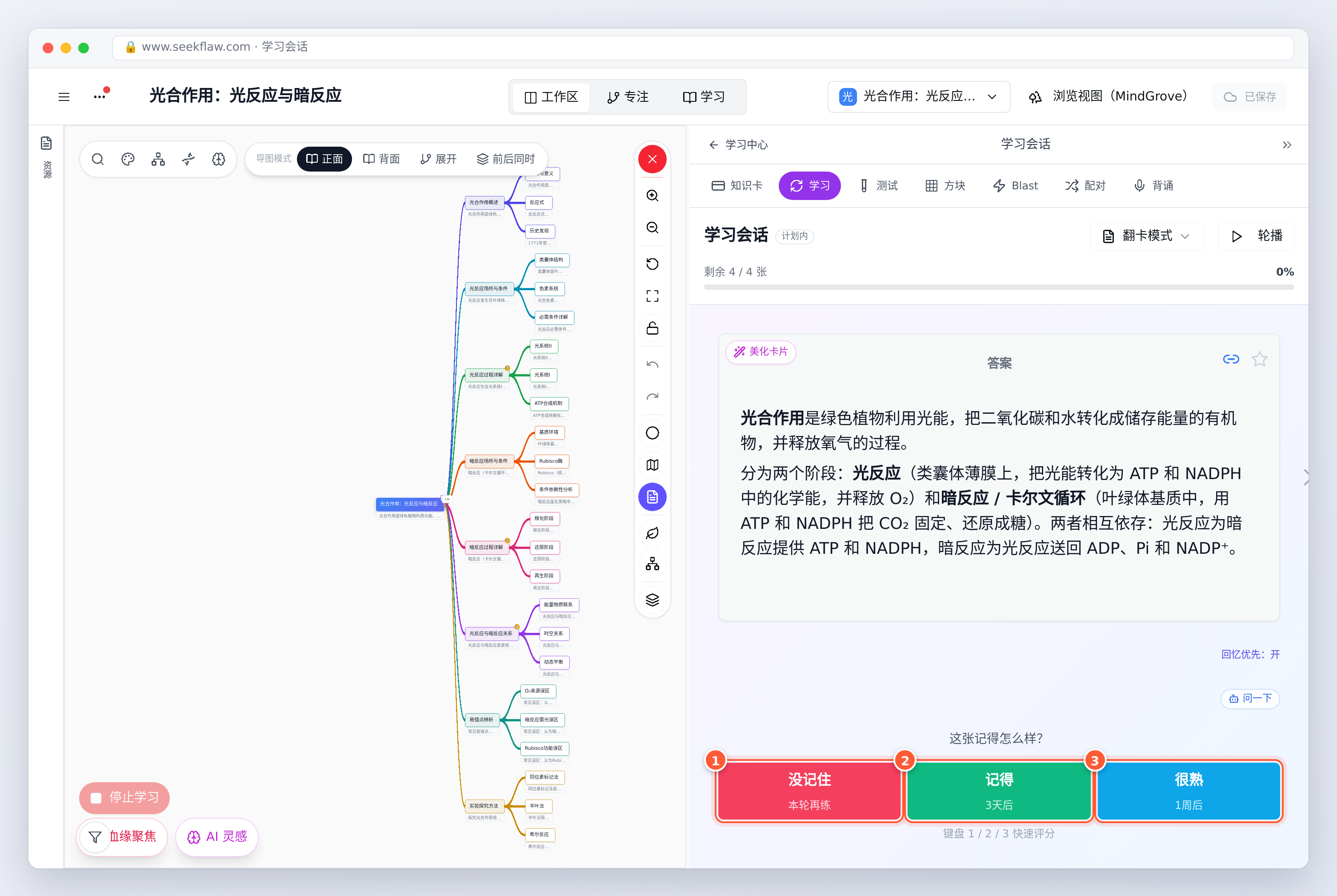This screenshot has width=1337, height=896.
Task: Select 正面 card side mode
Action: tap(324, 159)
